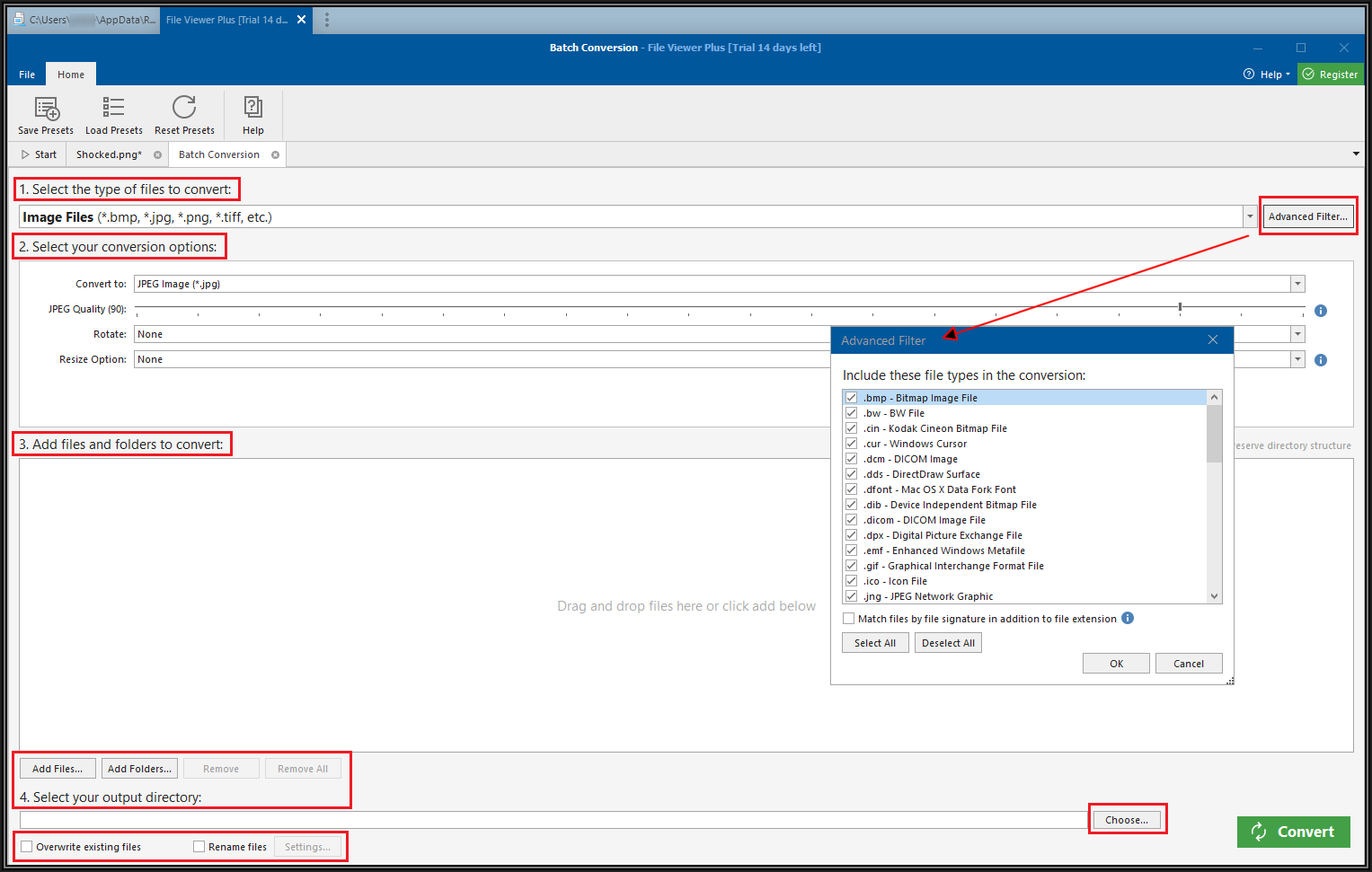
Task: Click the JPEG Quality slider handle
Action: (1180, 307)
